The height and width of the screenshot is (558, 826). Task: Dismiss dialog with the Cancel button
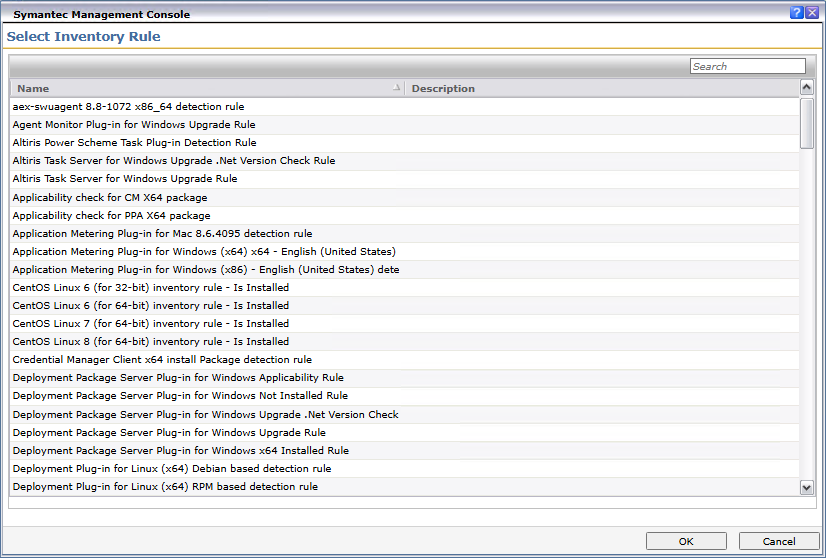(x=779, y=541)
